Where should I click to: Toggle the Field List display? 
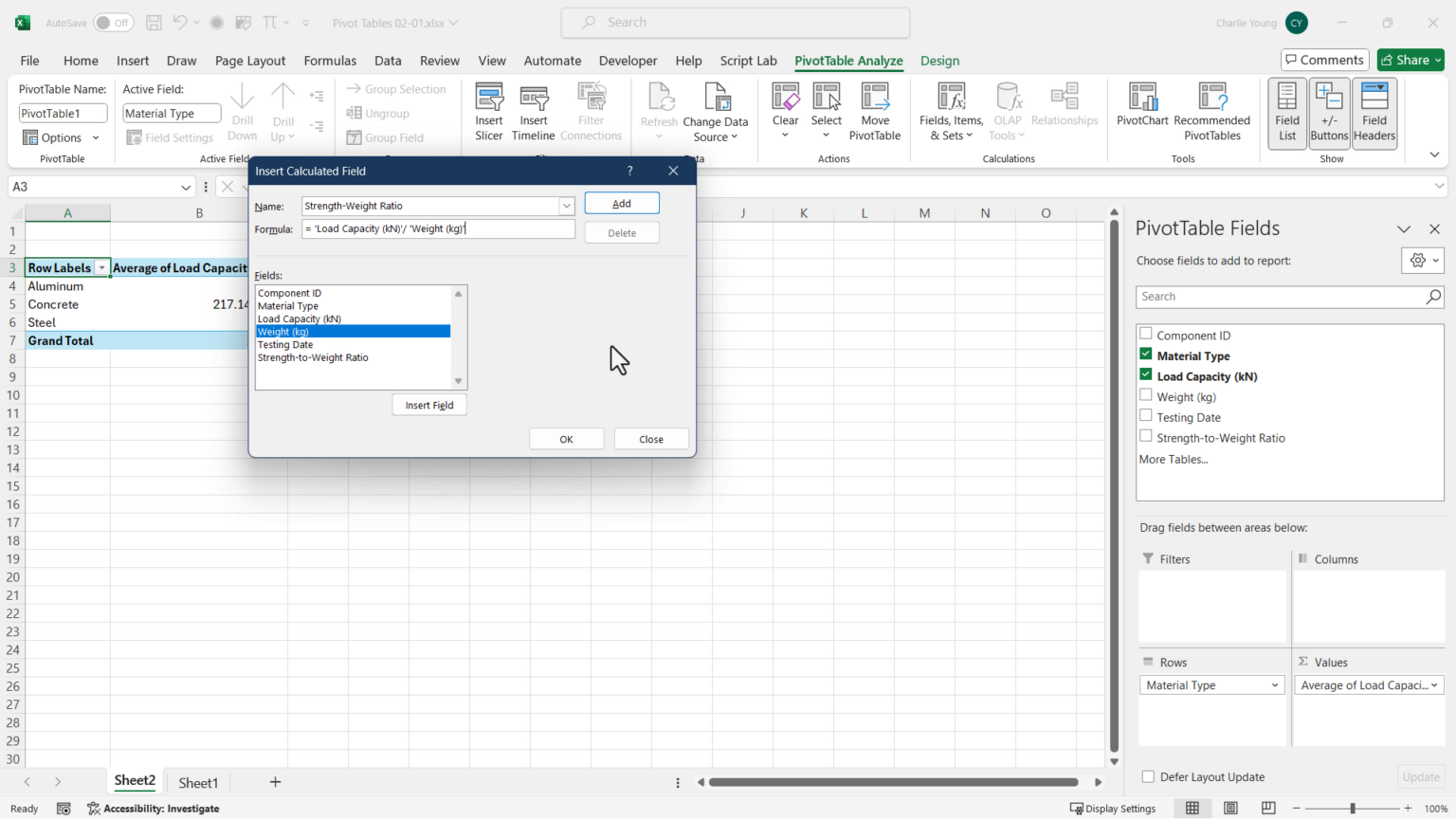tap(1286, 109)
